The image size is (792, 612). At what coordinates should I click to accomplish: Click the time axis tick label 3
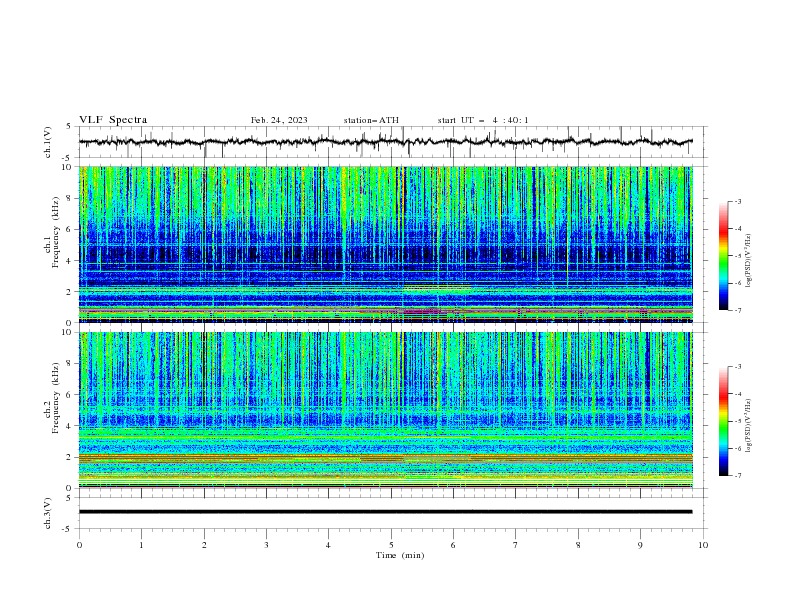coord(266,545)
